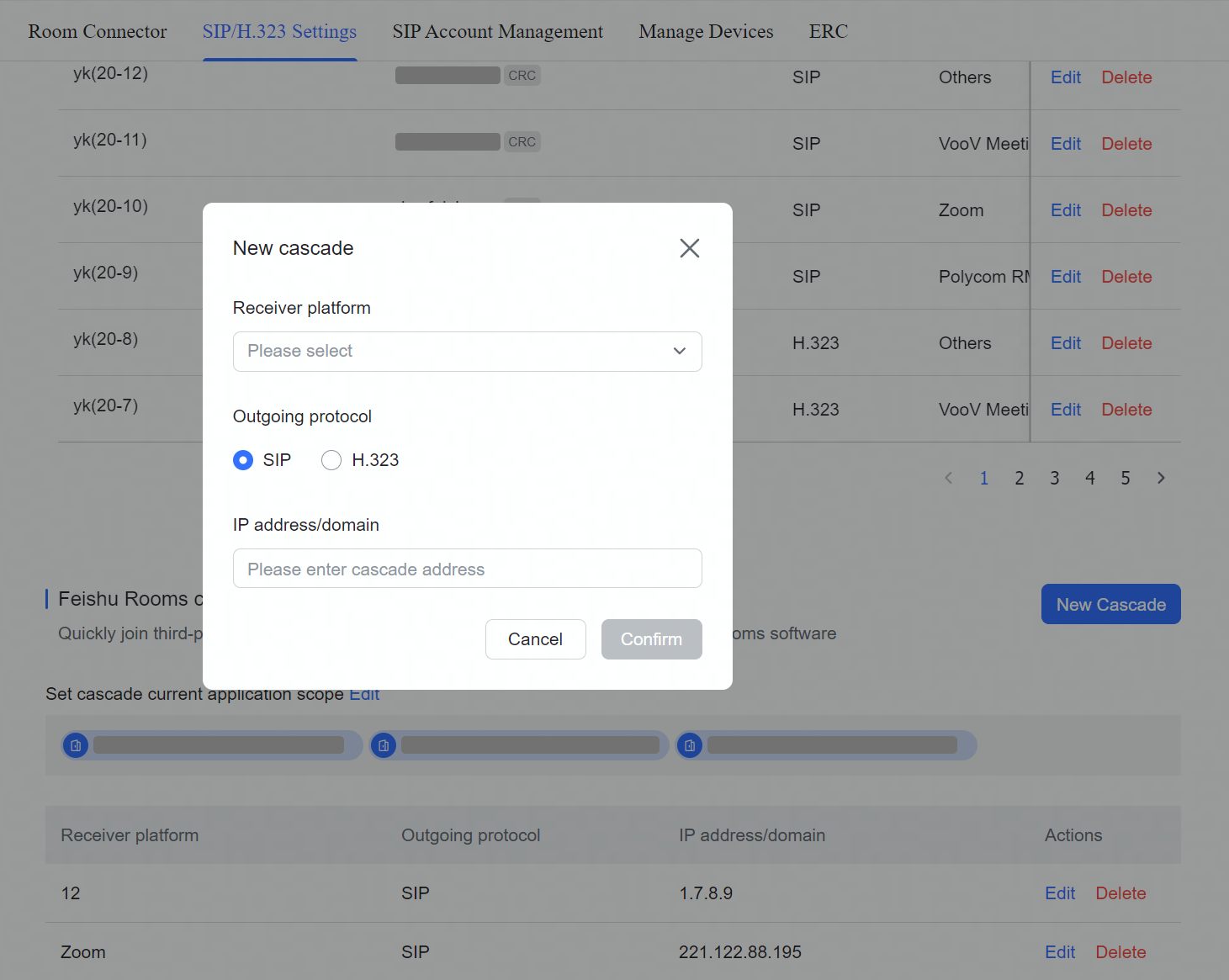Switch to the Room Connector tab

click(98, 31)
